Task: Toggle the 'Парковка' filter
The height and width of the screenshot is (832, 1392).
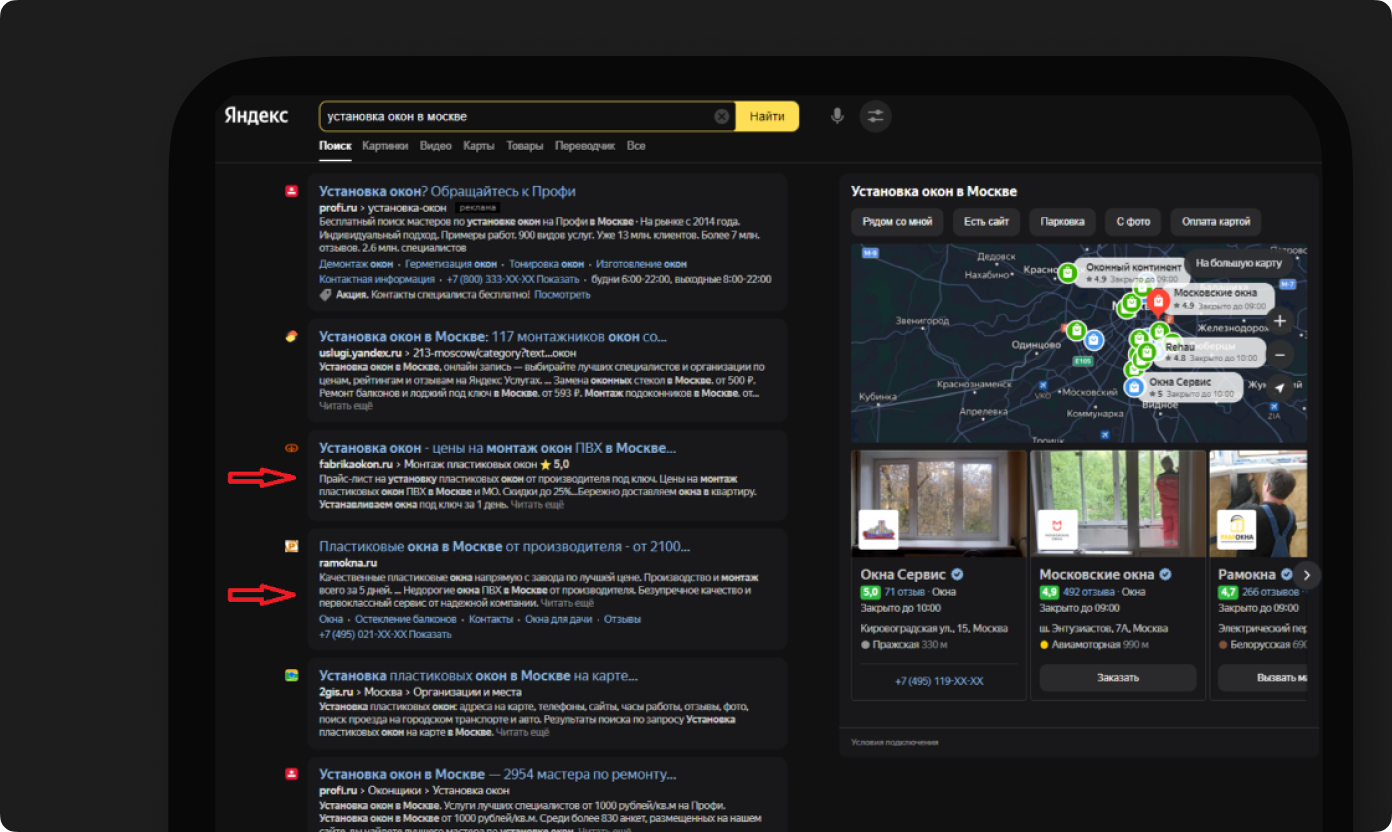Action: 1063,222
